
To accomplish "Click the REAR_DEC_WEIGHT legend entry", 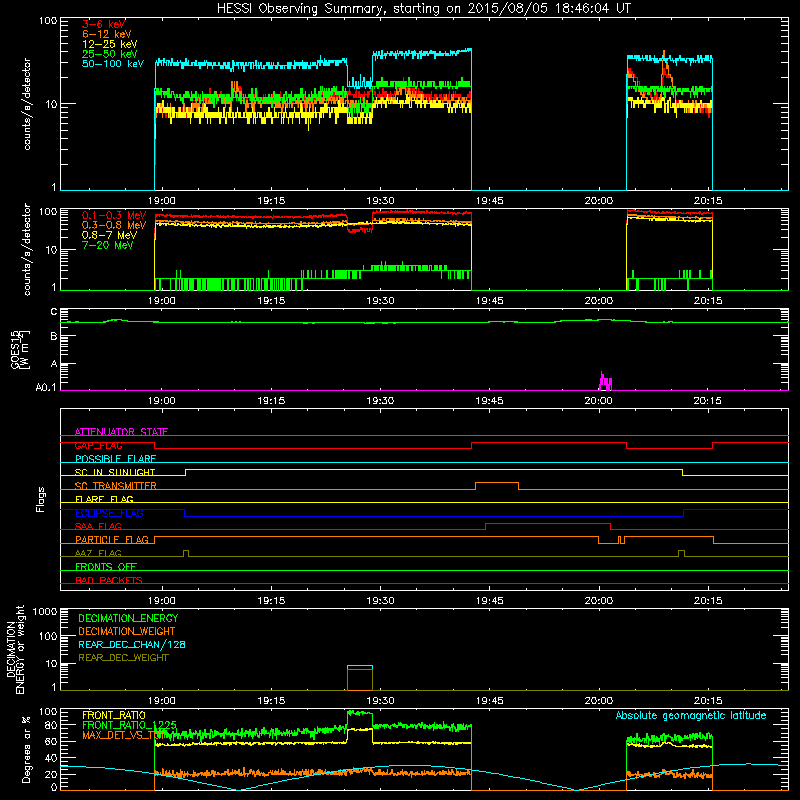I will (x=123, y=658).
